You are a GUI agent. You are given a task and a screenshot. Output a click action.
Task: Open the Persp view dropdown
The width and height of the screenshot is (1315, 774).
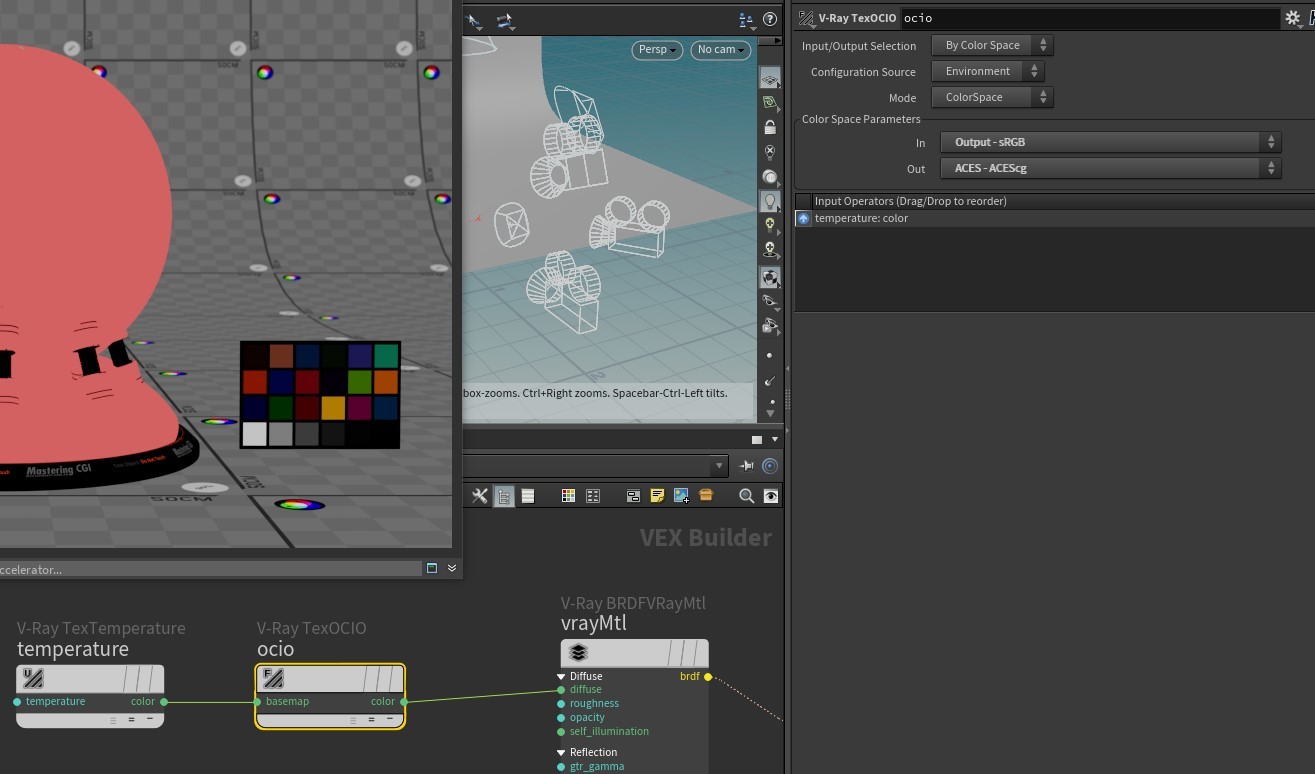[656, 50]
